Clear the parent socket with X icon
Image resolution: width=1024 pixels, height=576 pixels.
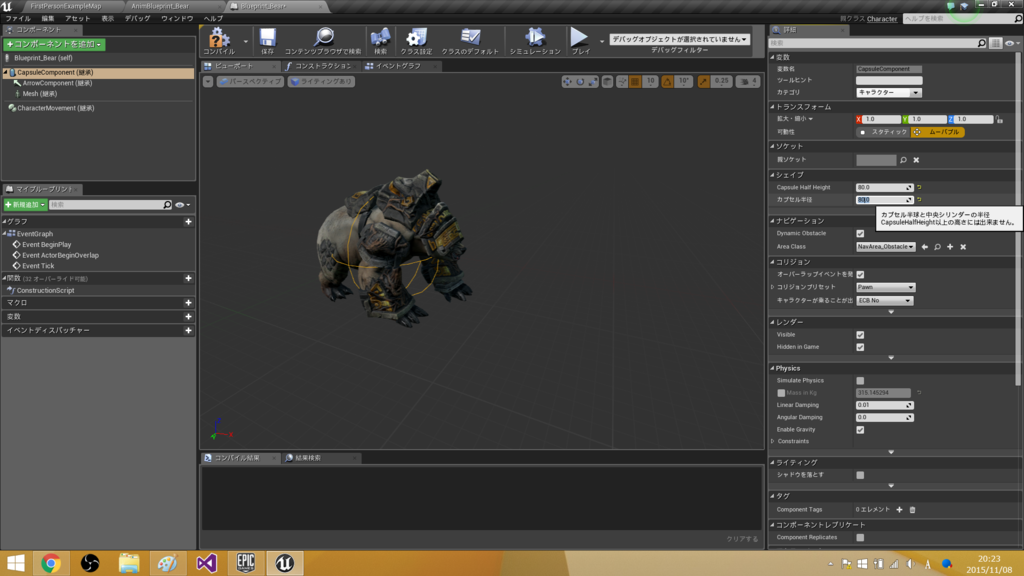tap(916, 160)
